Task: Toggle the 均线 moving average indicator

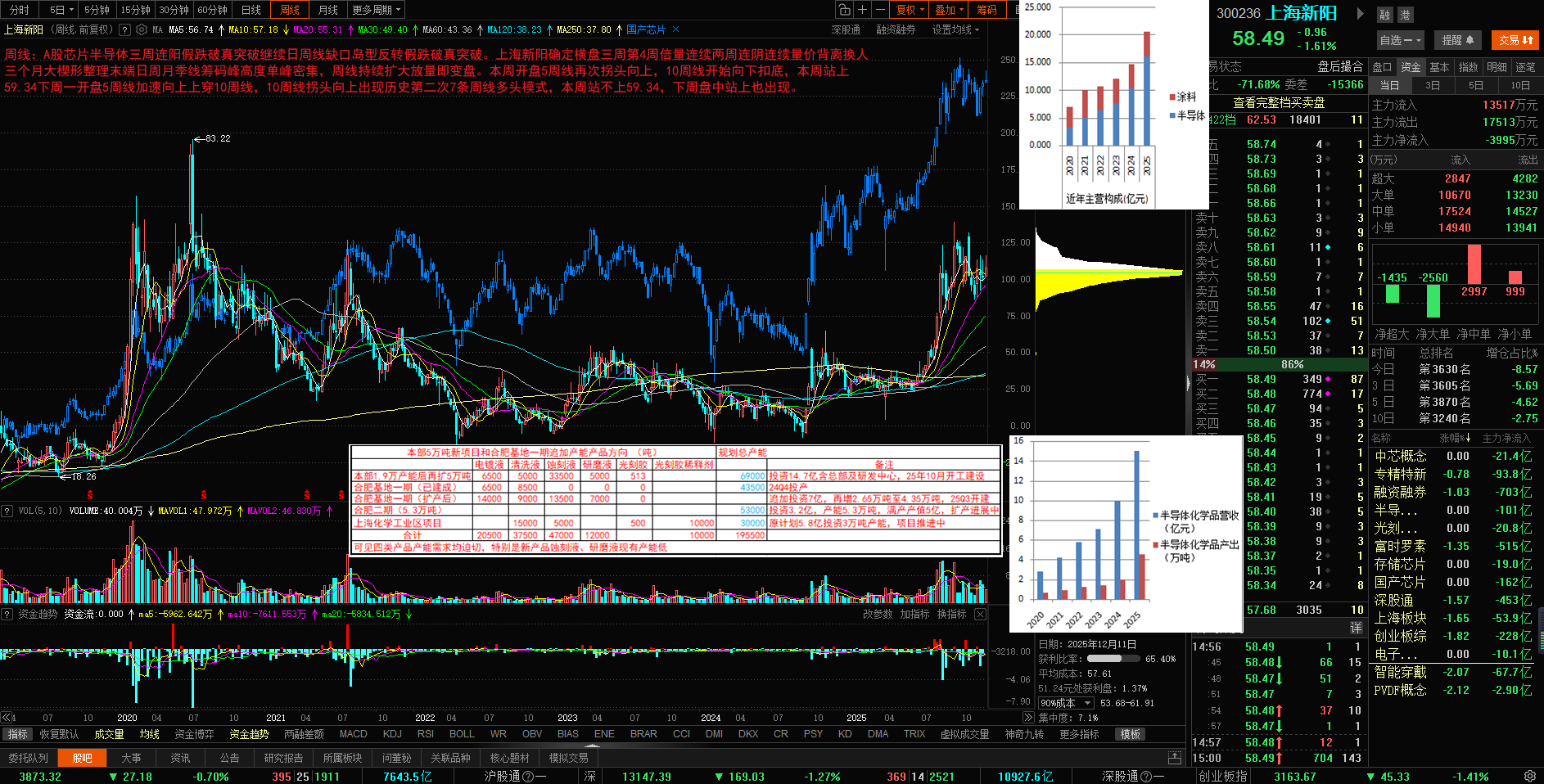Action: 149,734
